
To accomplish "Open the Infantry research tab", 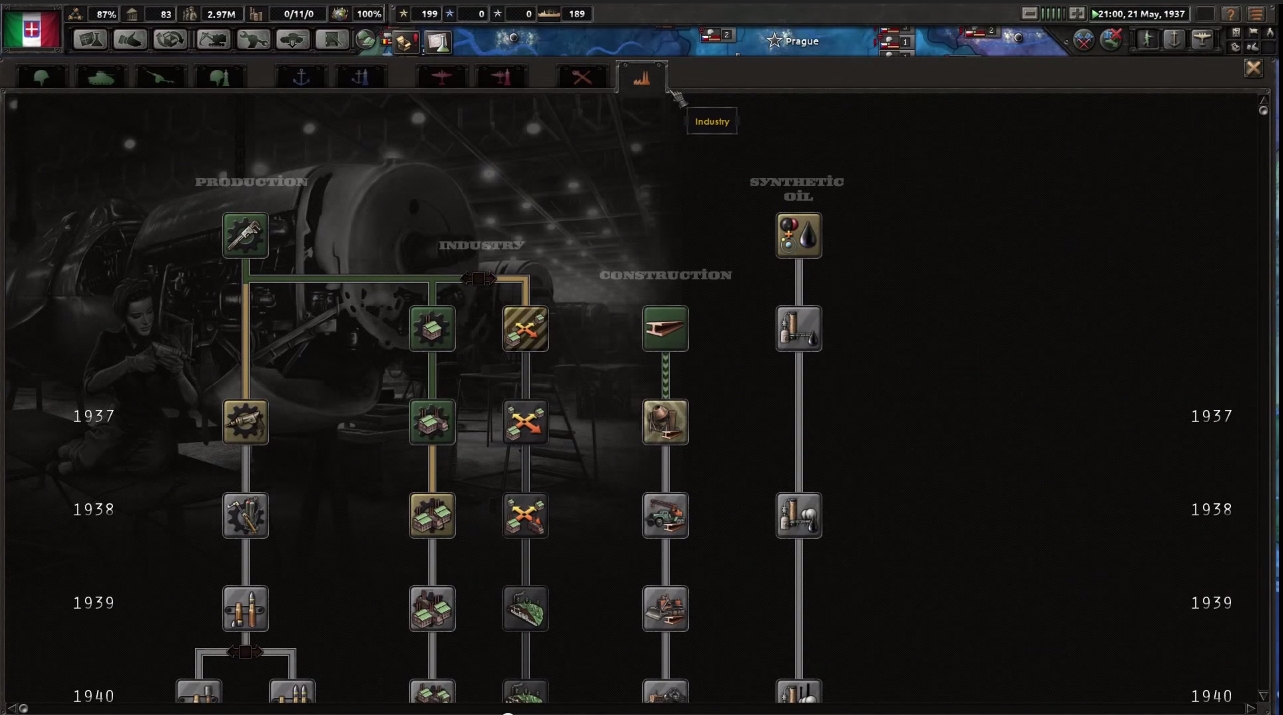I will pyautogui.click(x=42, y=77).
